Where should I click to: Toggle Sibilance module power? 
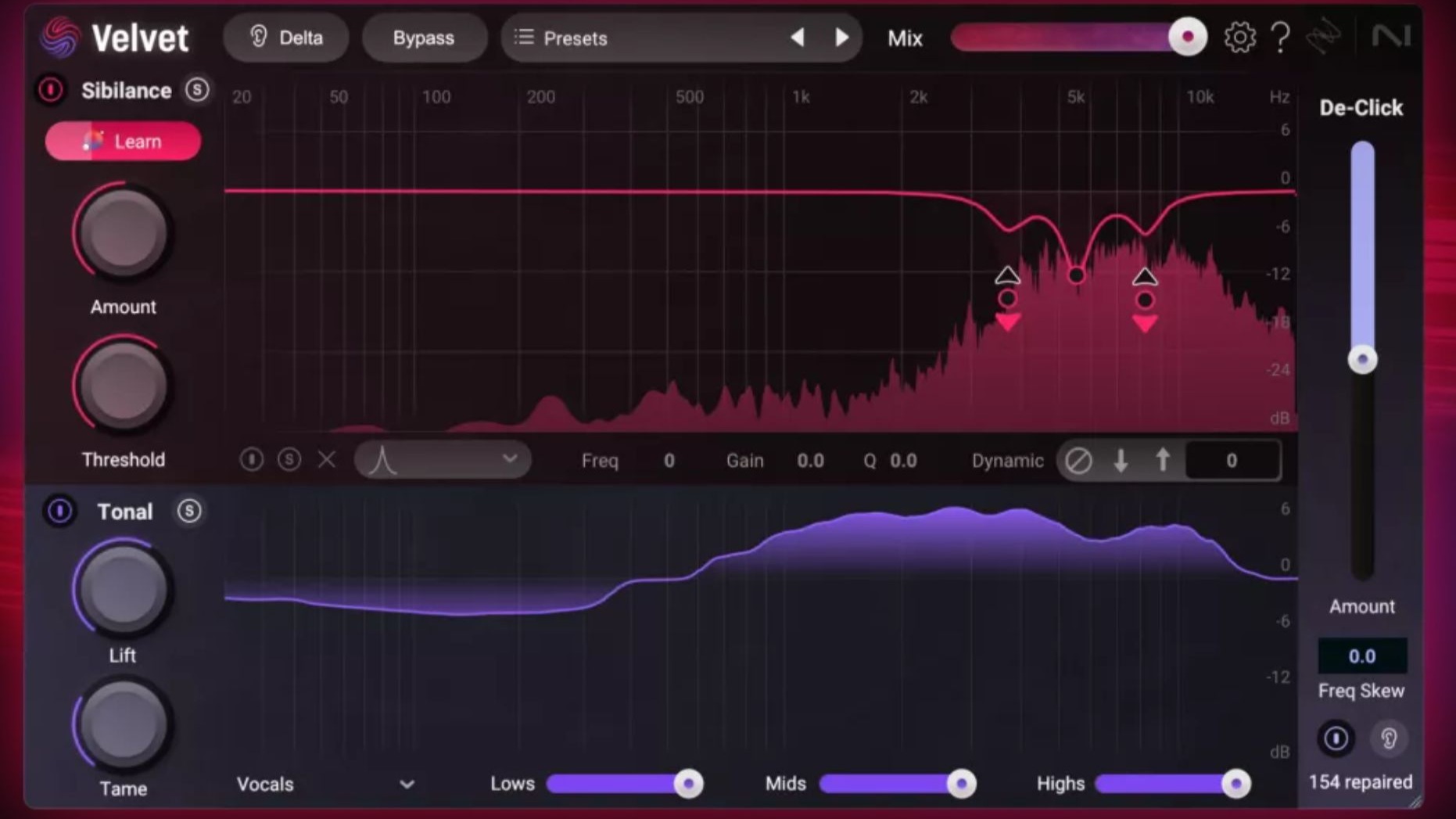[x=51, y=90]
